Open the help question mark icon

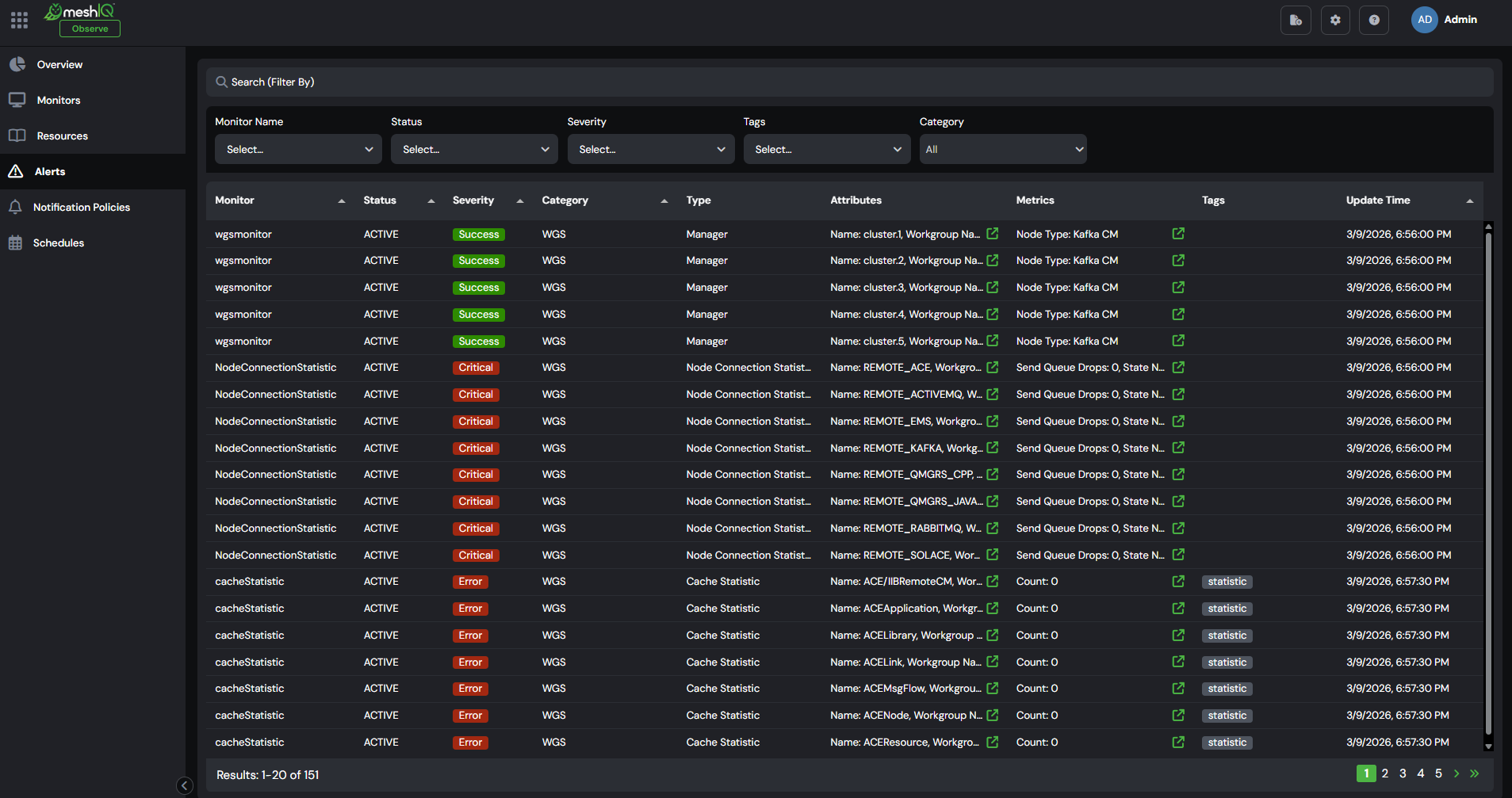click(1374, 20)
